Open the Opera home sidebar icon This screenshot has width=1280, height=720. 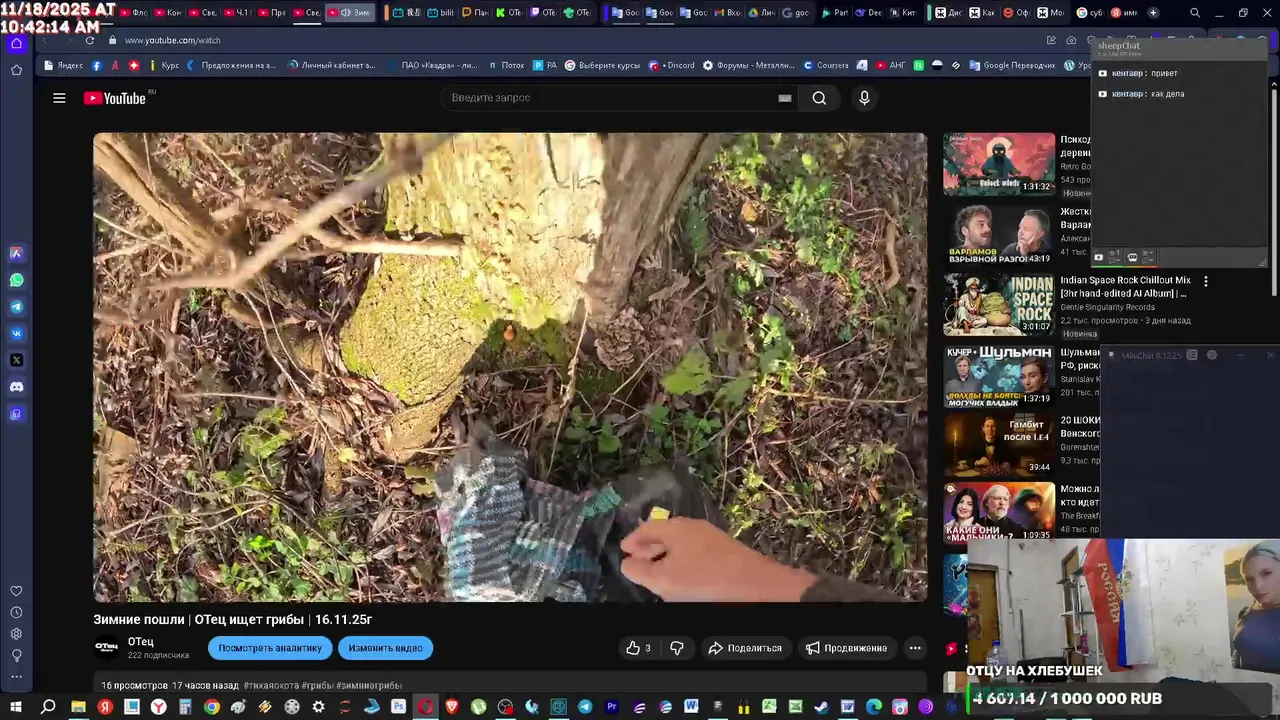(x=16, y=43)
